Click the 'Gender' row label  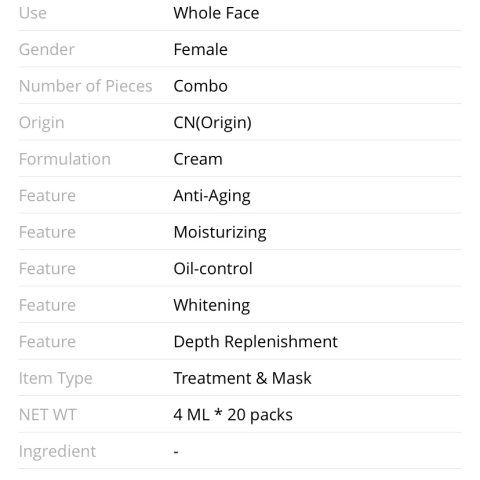47,50
